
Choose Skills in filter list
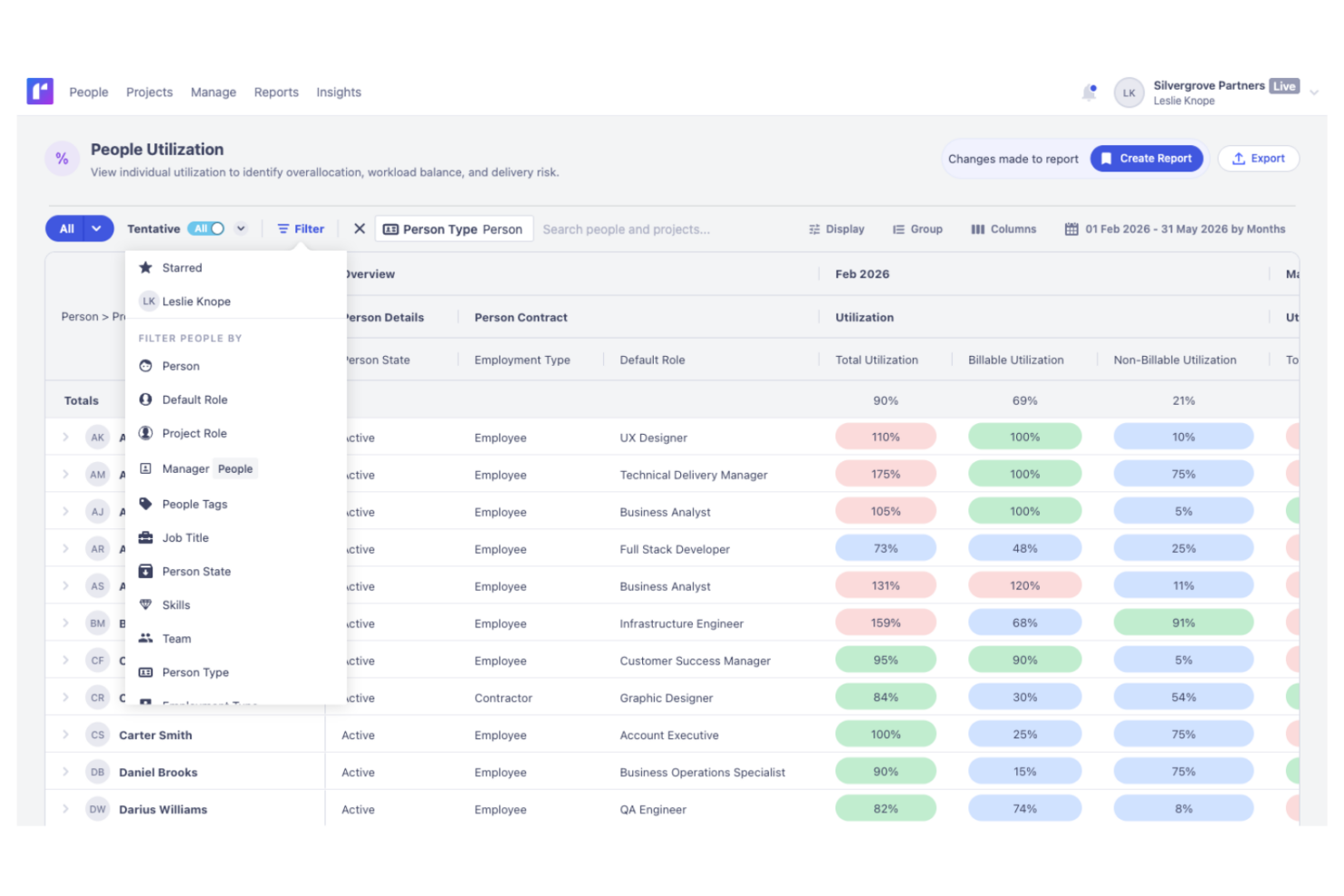(176, 606)
